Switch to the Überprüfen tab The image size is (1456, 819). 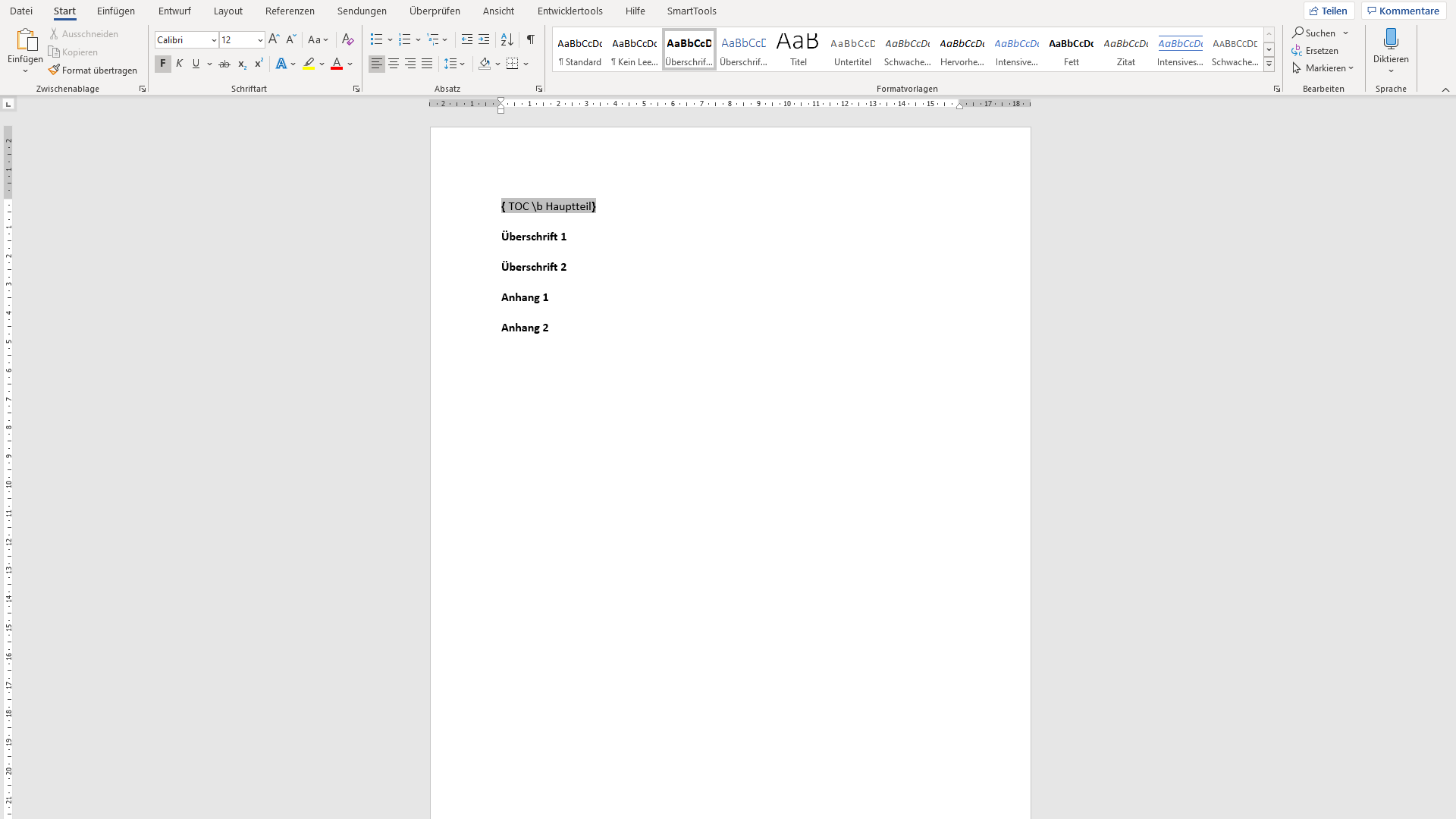pos(435,11)
